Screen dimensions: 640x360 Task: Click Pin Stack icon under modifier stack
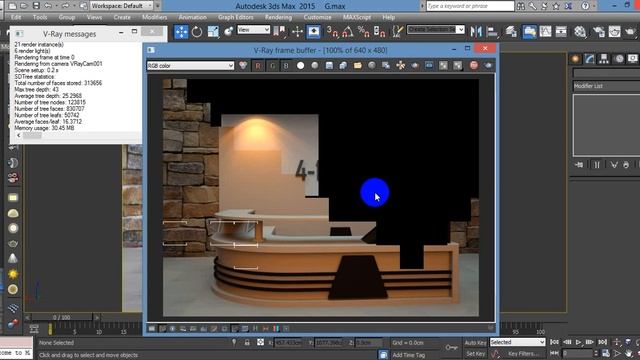click(x=579, y=165)
